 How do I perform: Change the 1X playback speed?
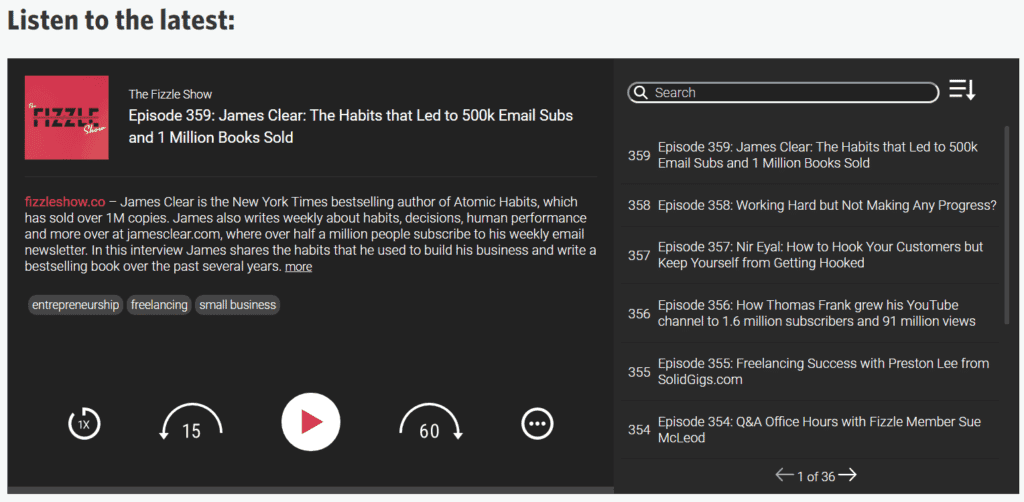pos(84,424)
